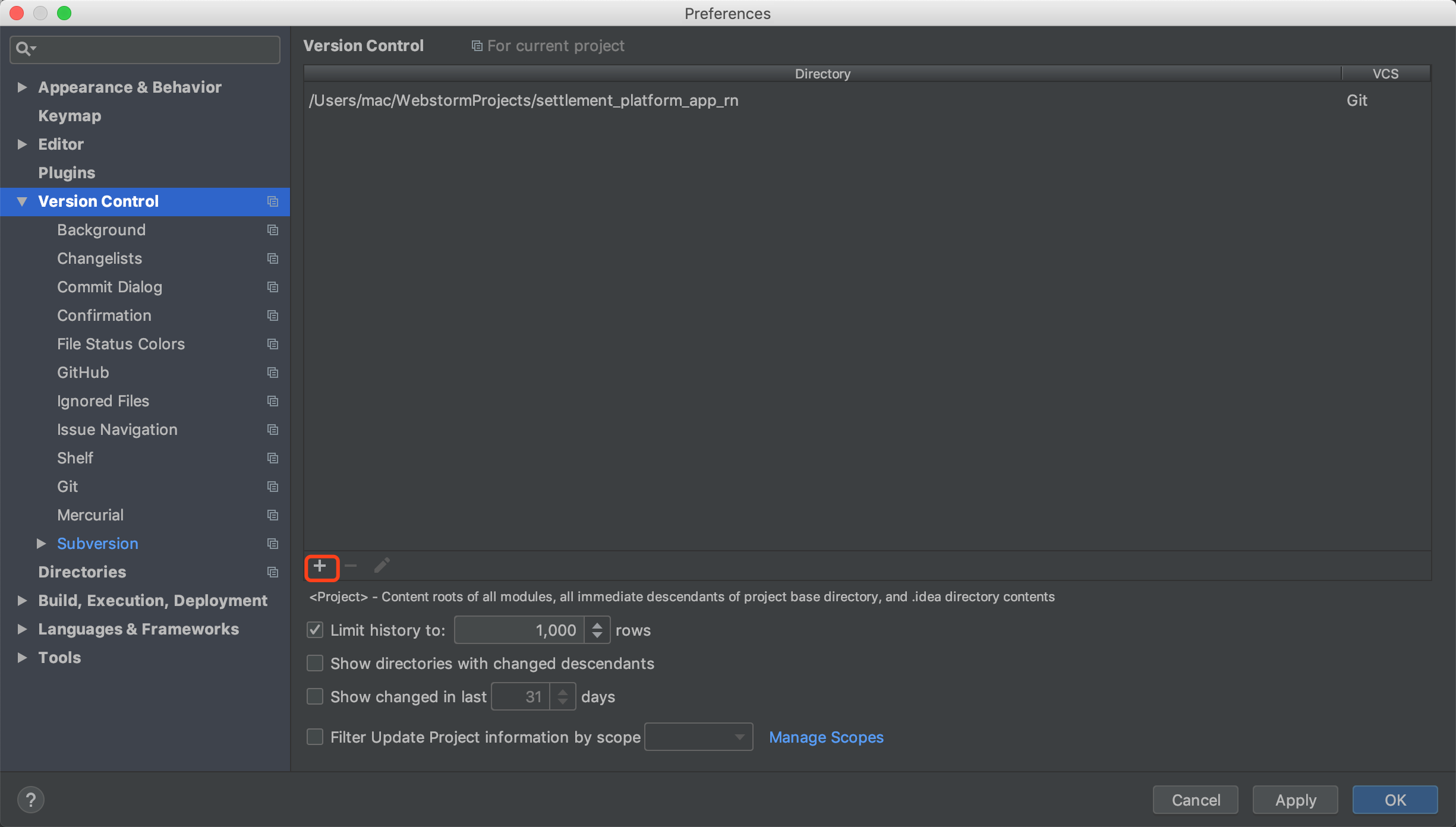Image resolution: width=1456 pixels, height=827 pixels.
Task: Select the pencil edit directory icon
Action: pos(382,565)
